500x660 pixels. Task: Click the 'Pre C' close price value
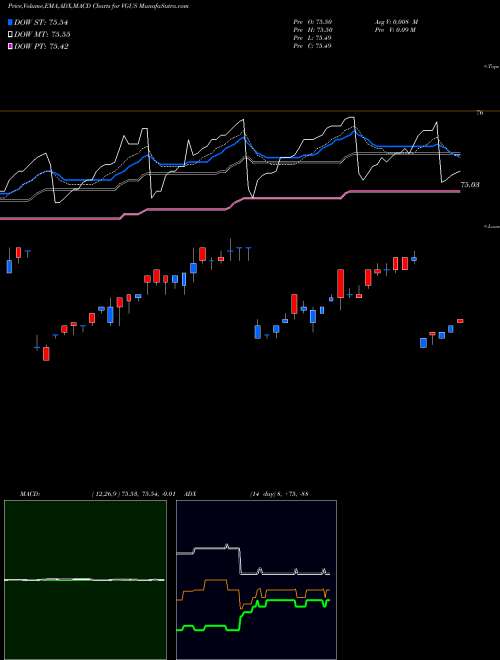pyautogui.click(x=312, y=46)
